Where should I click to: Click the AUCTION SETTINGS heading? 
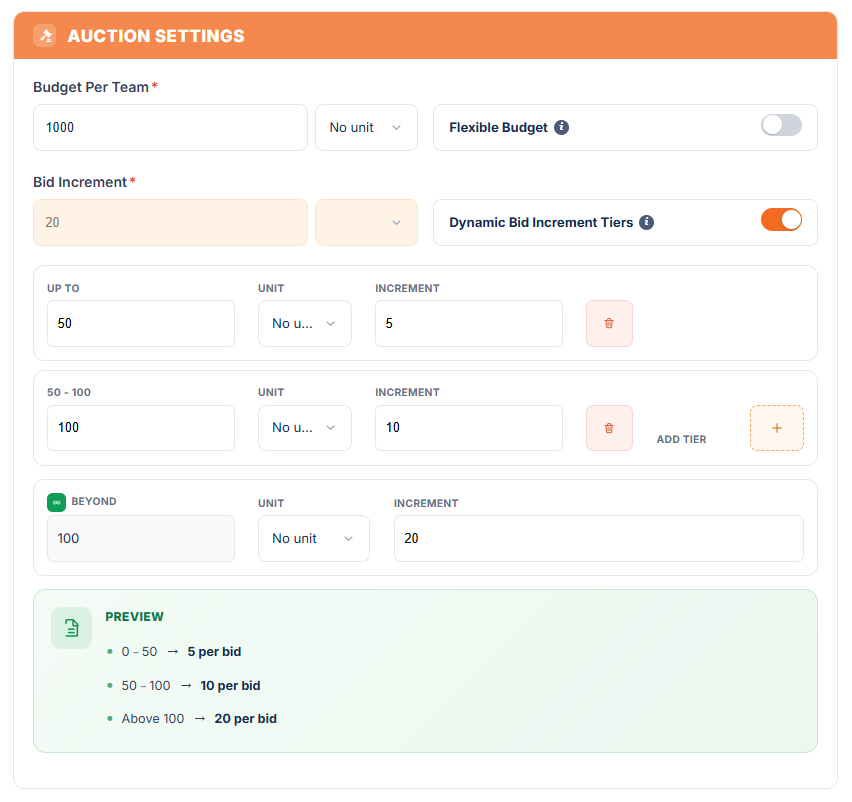point(156,36)
